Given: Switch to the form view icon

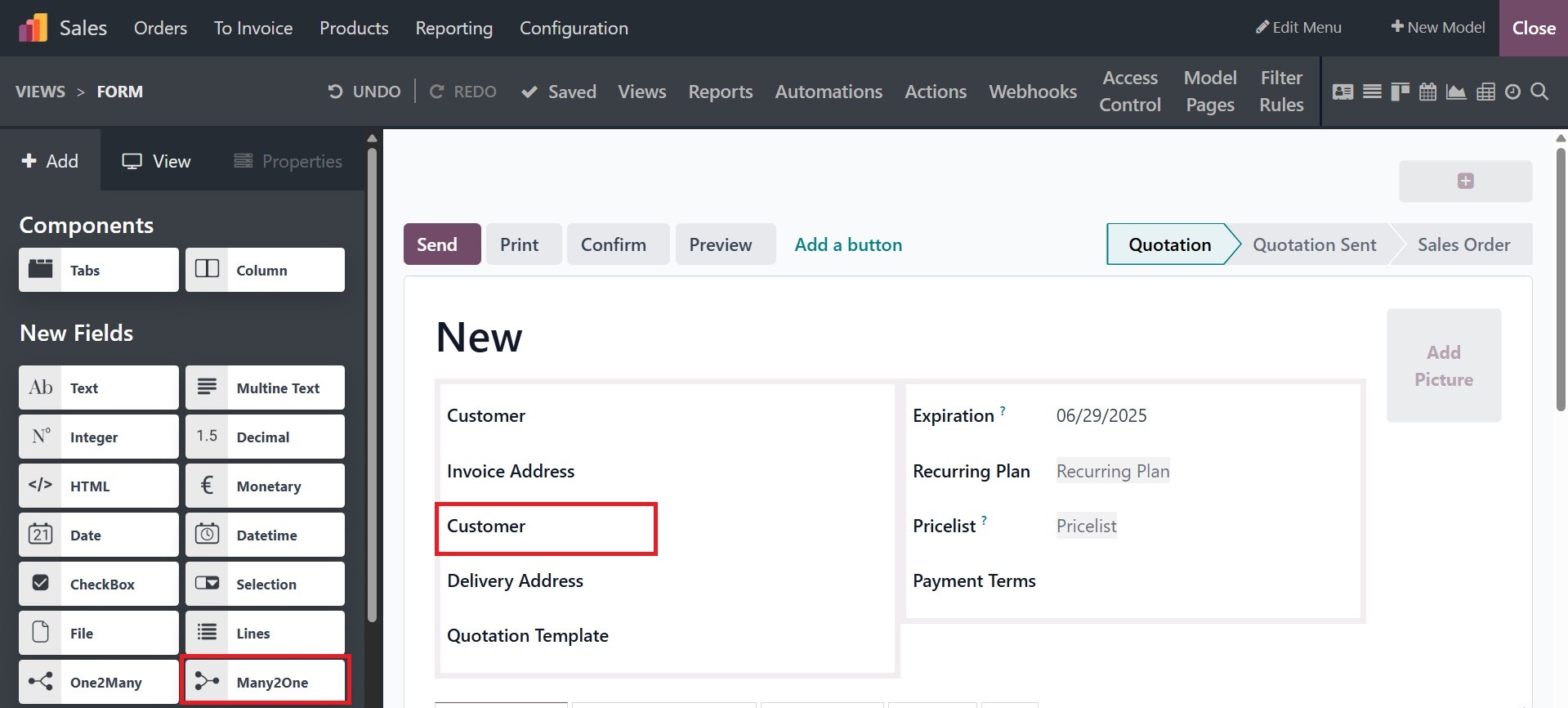Looking at the screenshot, I should point(1342,92).
